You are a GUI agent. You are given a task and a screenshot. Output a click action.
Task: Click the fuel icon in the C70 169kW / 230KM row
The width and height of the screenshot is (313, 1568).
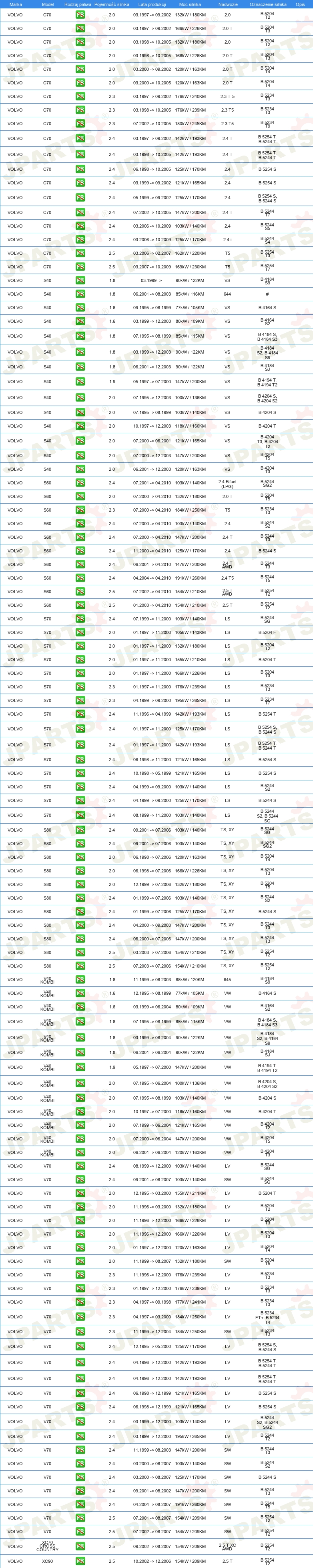pos(80,267)
